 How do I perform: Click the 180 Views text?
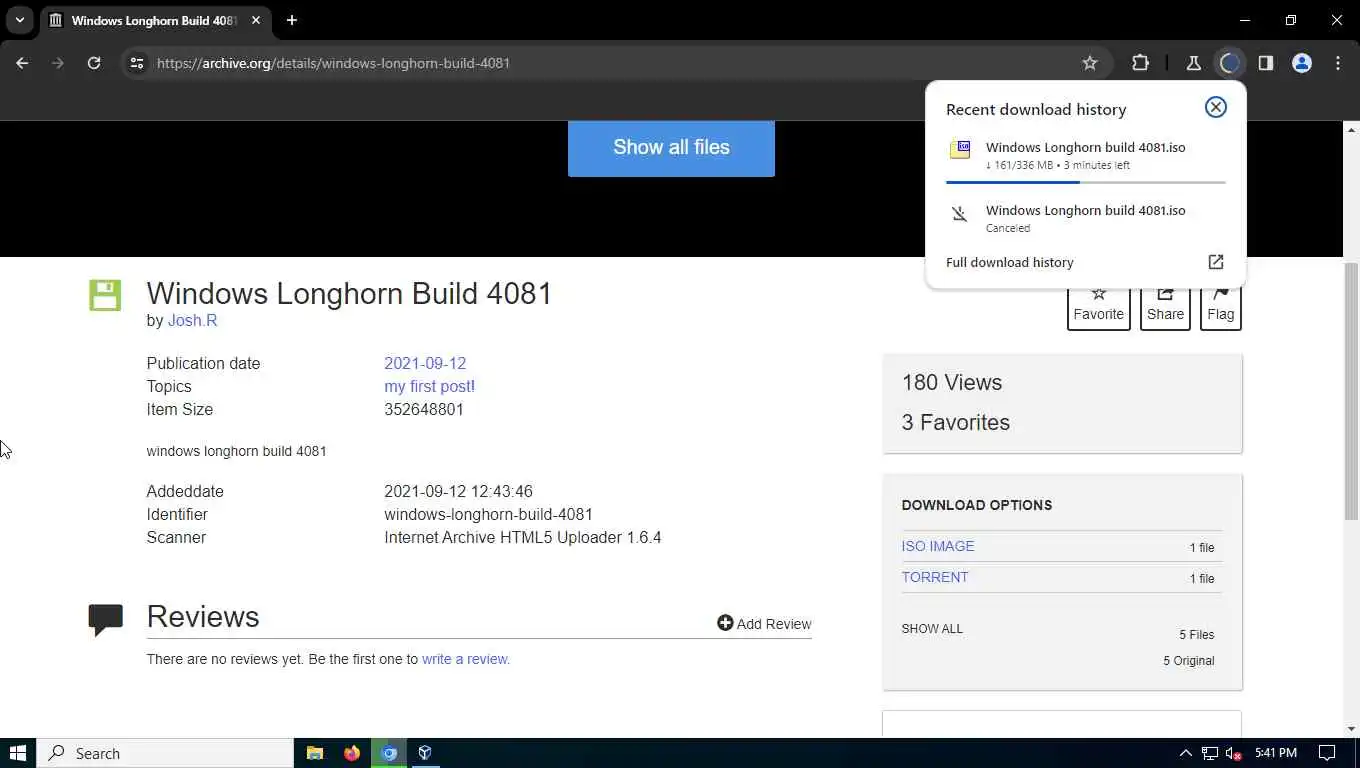click(x=952, y=382)
